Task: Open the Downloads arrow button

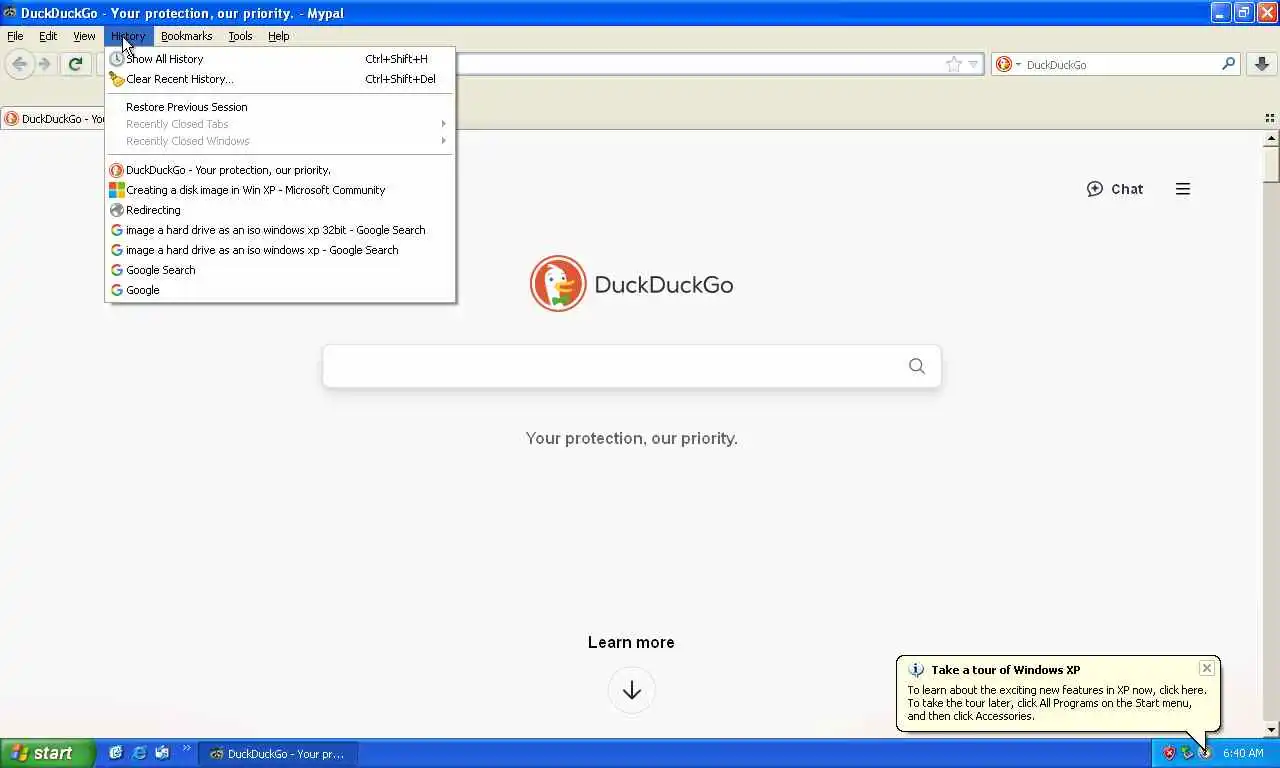Action: point(1262,64)
